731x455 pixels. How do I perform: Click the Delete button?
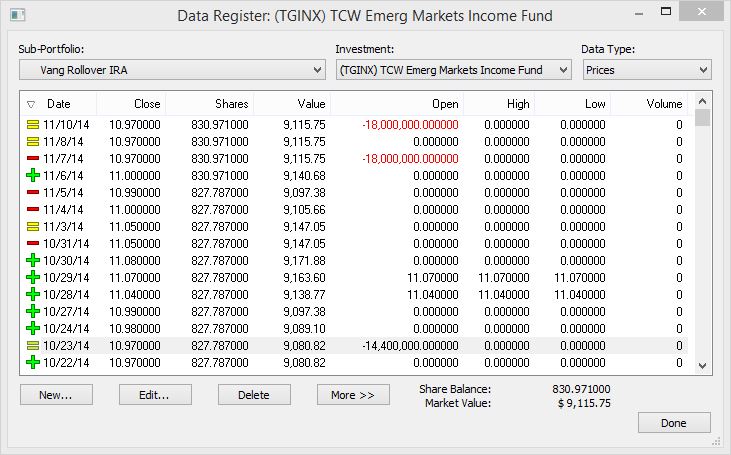[255, 395]
